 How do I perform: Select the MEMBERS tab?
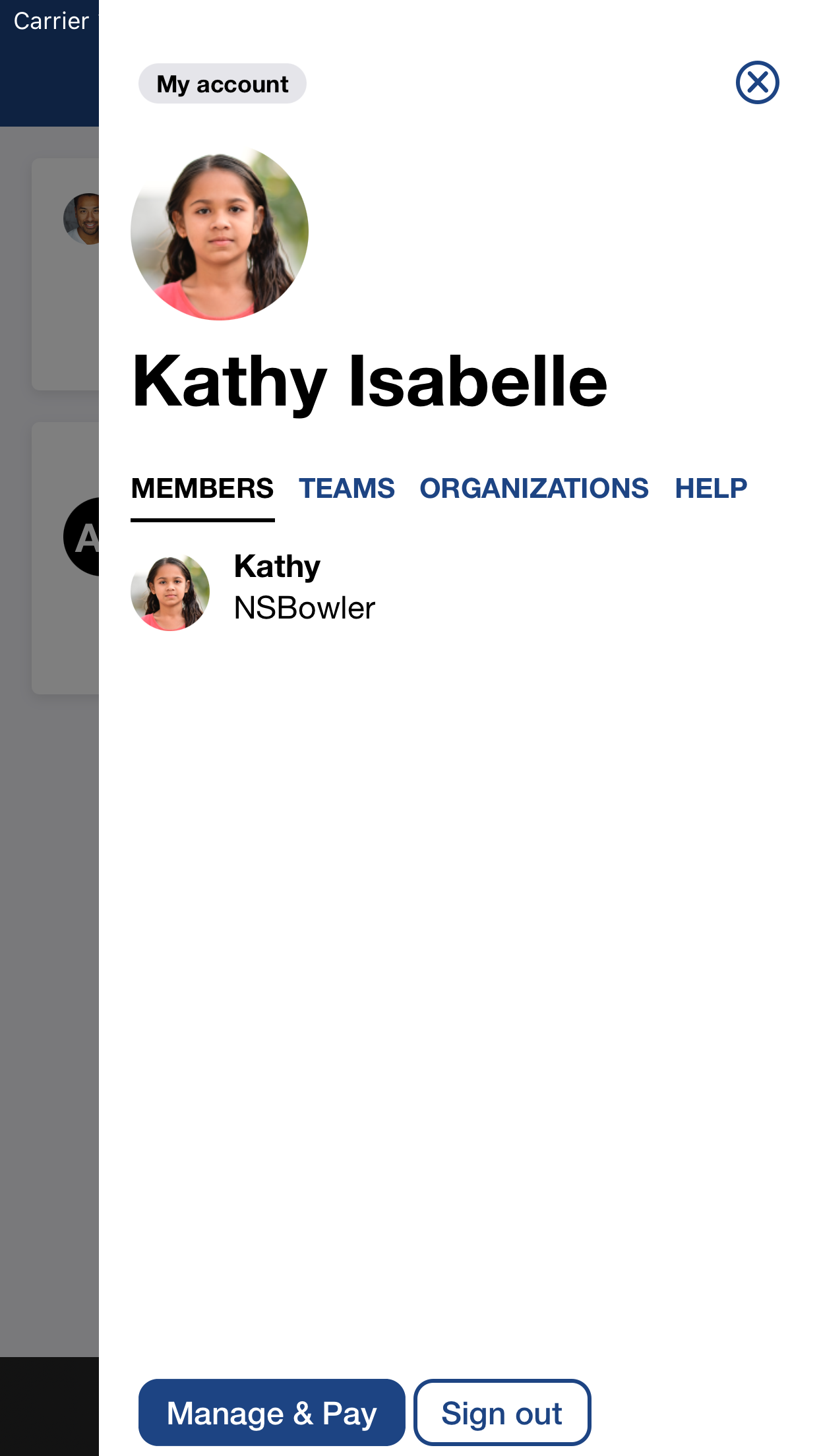(x=202, y=489)
